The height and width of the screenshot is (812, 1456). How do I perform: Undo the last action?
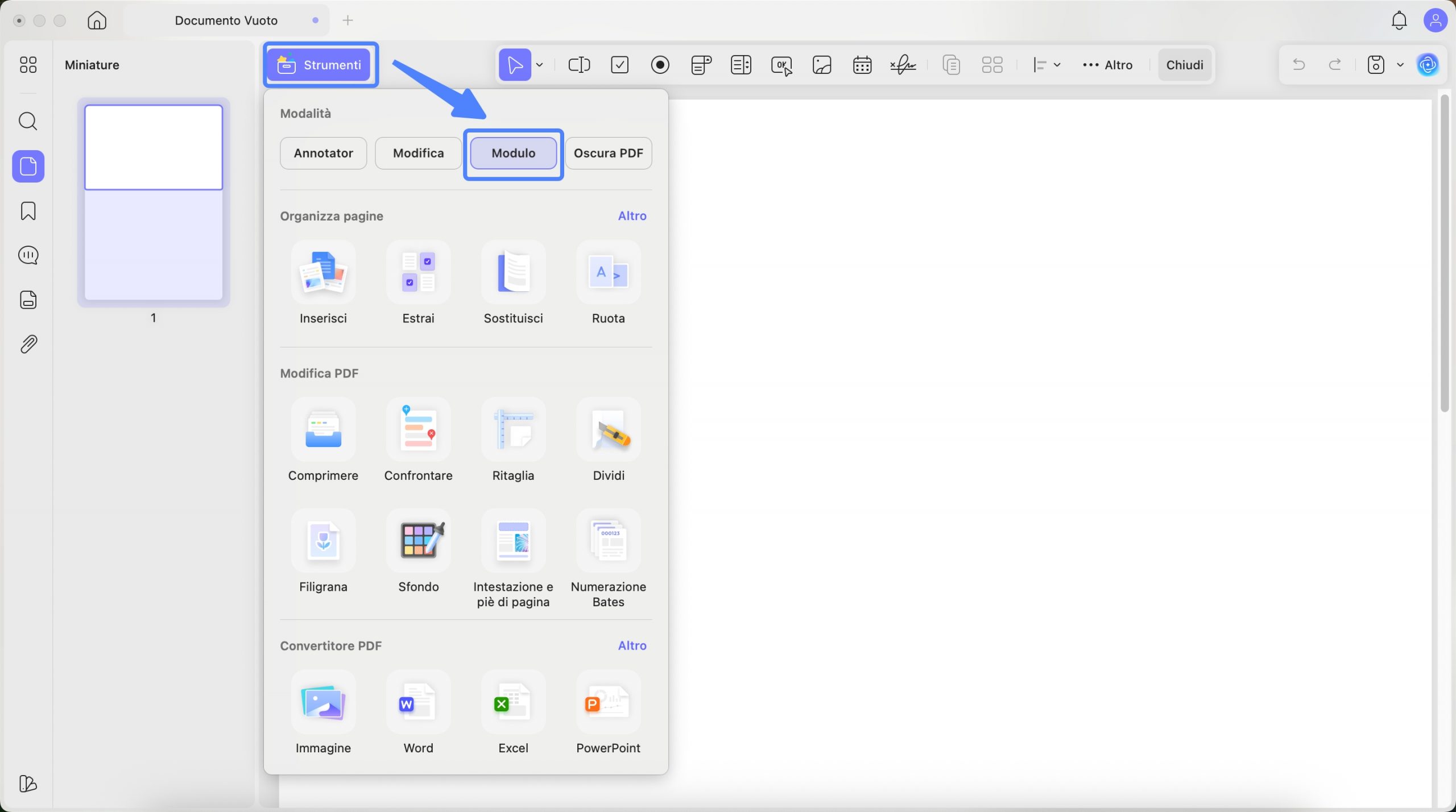click(1298, 64)
